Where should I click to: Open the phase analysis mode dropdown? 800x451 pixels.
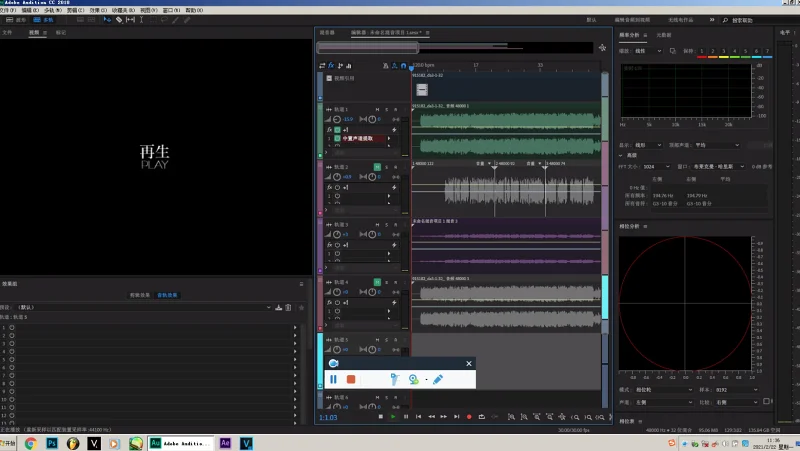664,390
